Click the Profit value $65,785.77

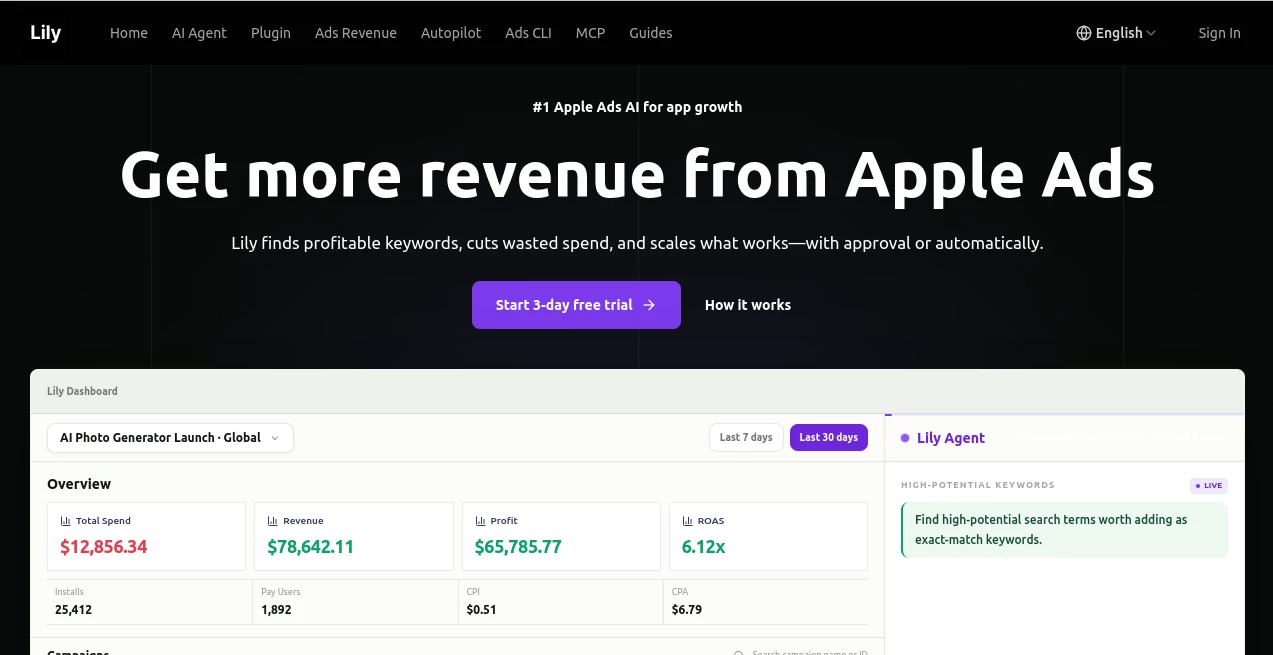(518, 547)
